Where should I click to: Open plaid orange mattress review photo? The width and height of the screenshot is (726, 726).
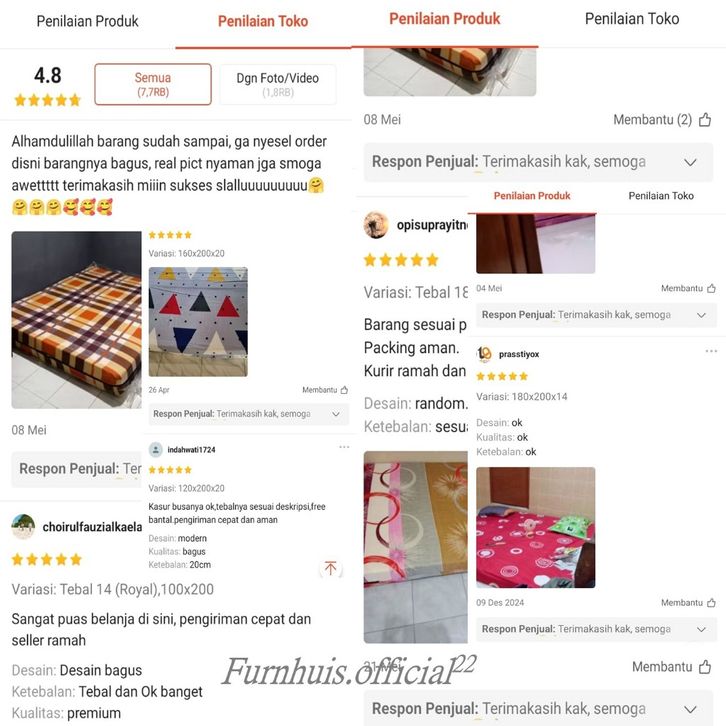click(x=76, y=319)
